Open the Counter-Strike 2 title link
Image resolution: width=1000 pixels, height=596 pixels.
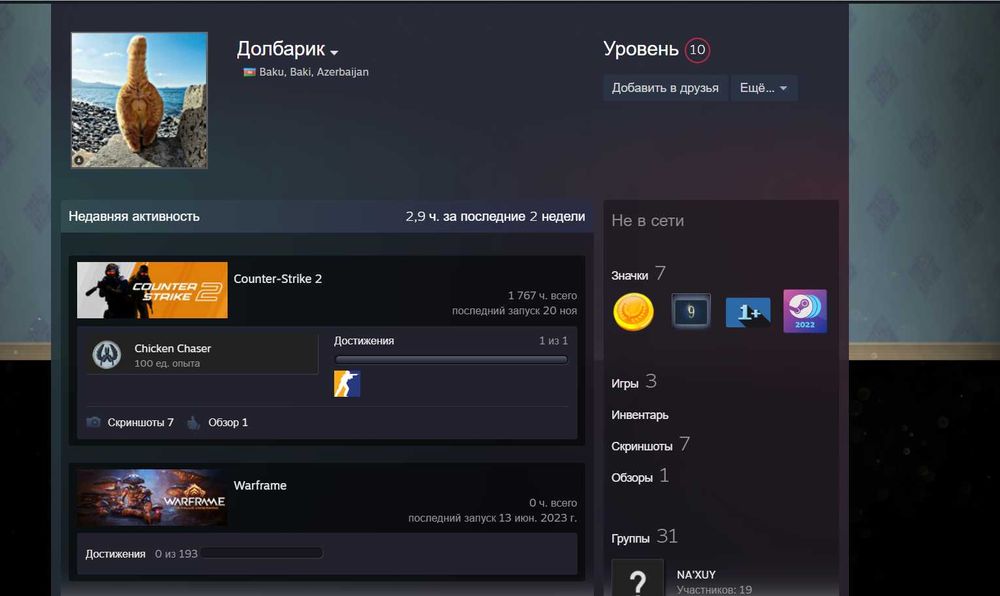tap(277, 279)
